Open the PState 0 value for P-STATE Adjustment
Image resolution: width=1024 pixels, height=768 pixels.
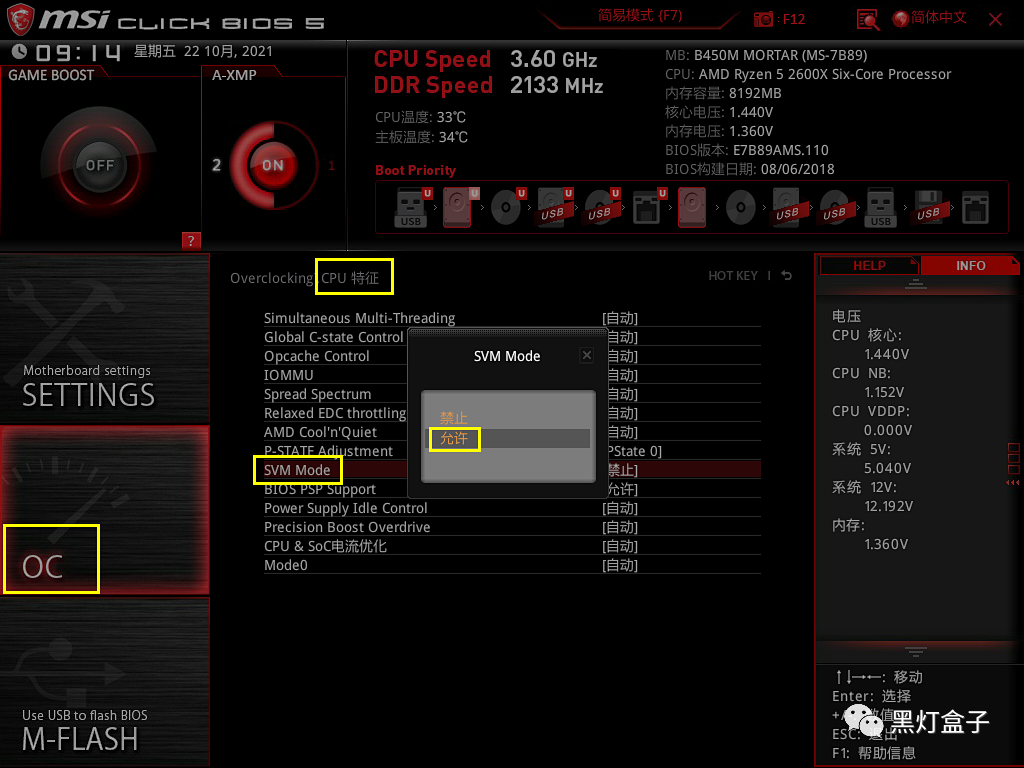[635, 451]
